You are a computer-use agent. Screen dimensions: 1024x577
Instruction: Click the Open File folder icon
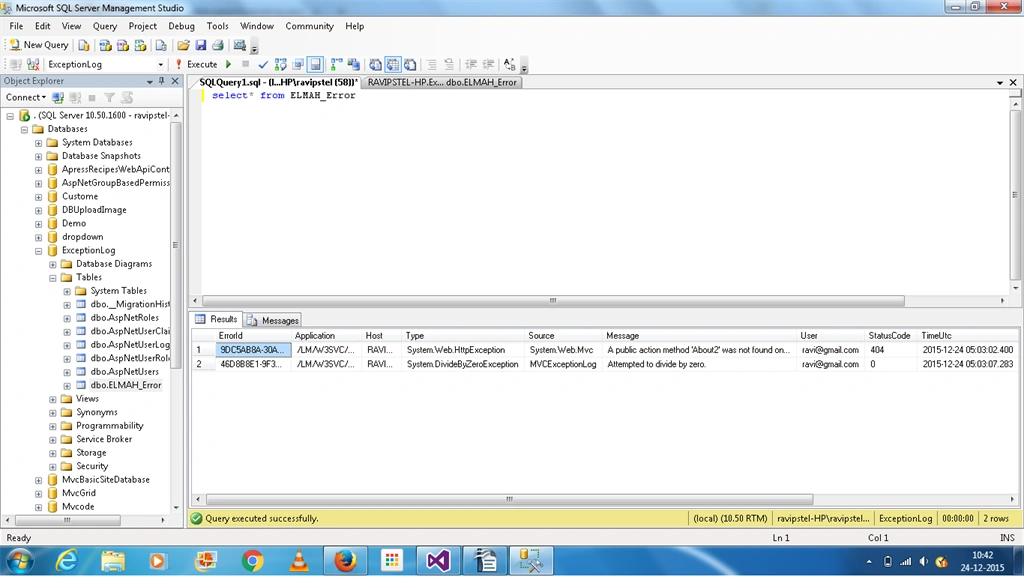tap(184, 45)
